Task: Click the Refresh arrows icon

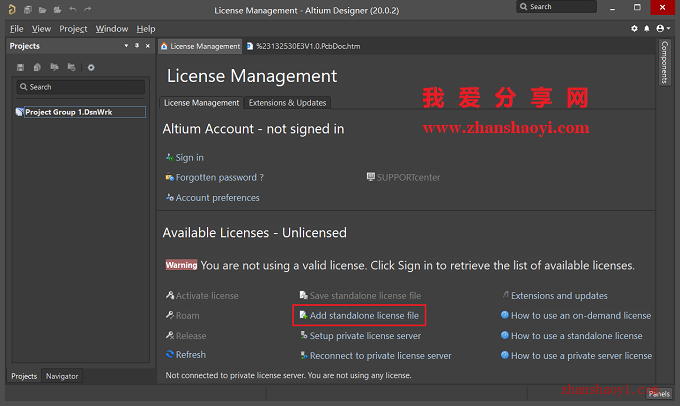Action: 170,354
